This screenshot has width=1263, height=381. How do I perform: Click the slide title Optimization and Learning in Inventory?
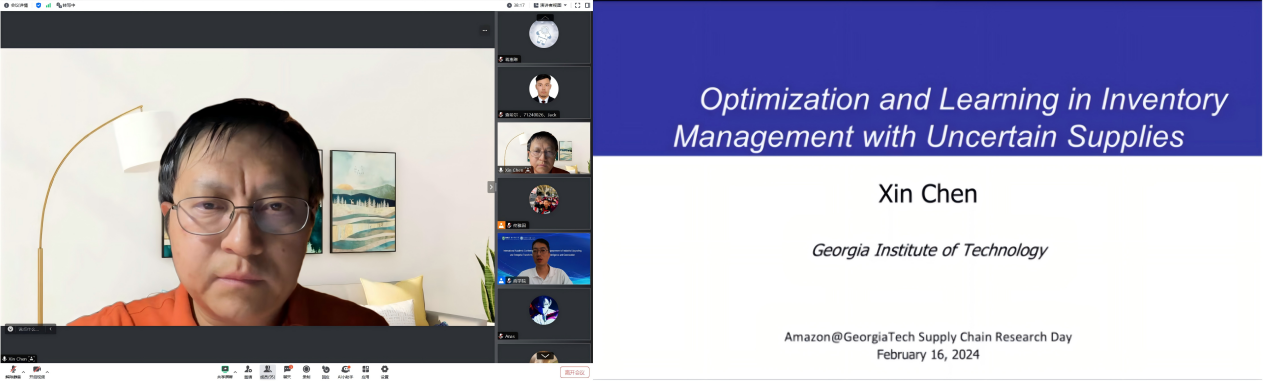963,99
